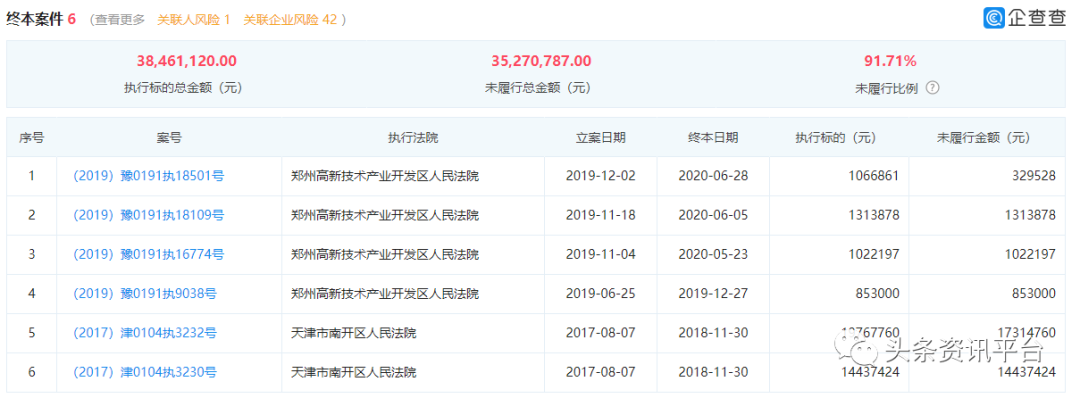Open case (2019) 豫0191执18109号
This screenshot has width=1080, height=398.
click(x=148, y=215)
